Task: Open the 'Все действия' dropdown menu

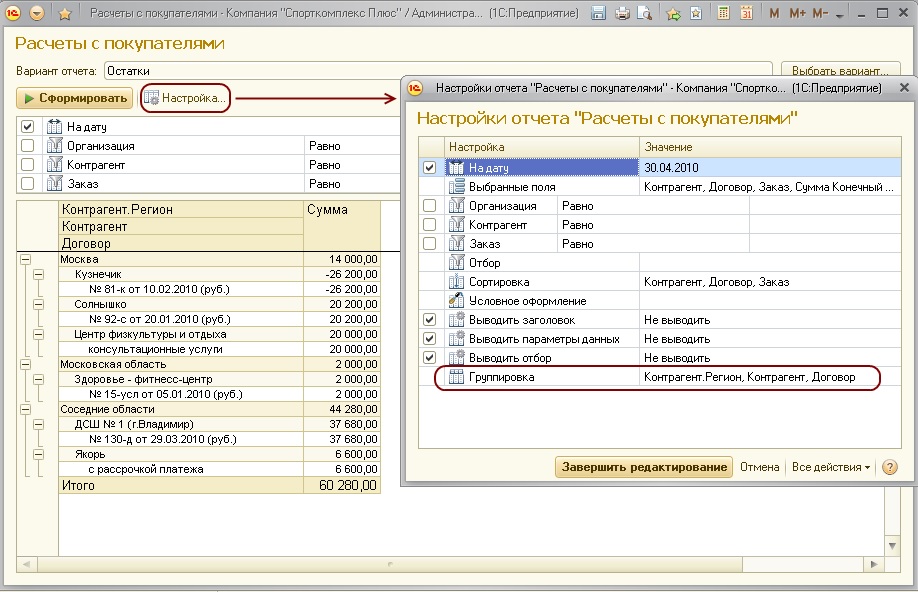Action: coord(830,467)
